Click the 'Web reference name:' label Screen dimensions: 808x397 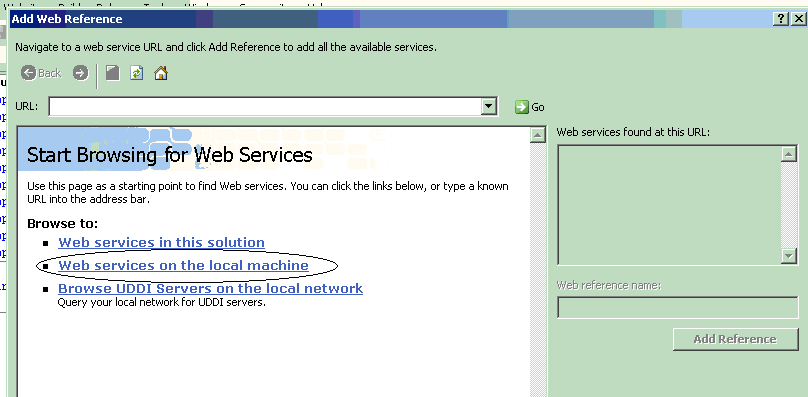coord(609,285)
